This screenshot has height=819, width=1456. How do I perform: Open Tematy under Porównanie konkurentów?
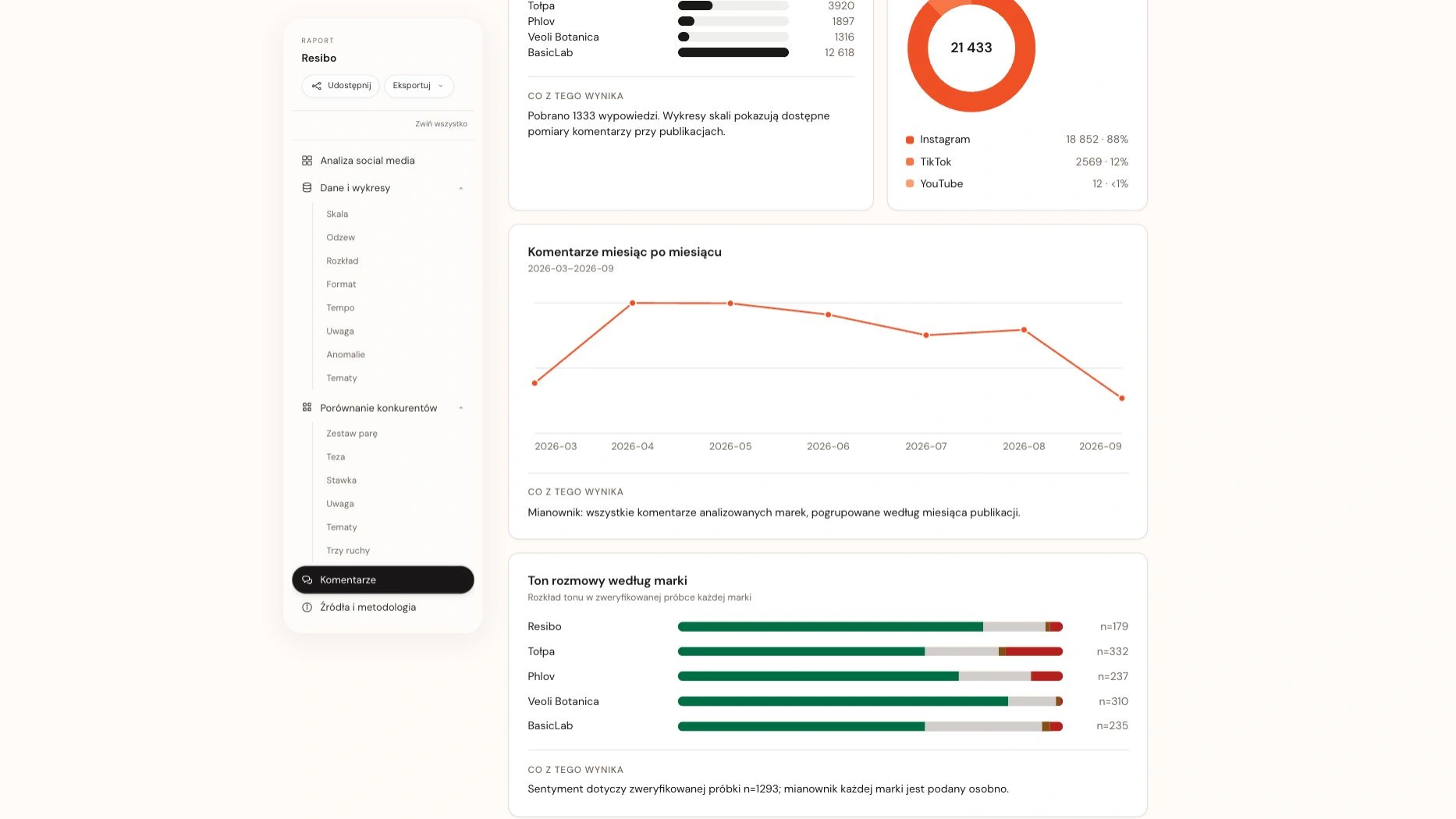point(342,527)
